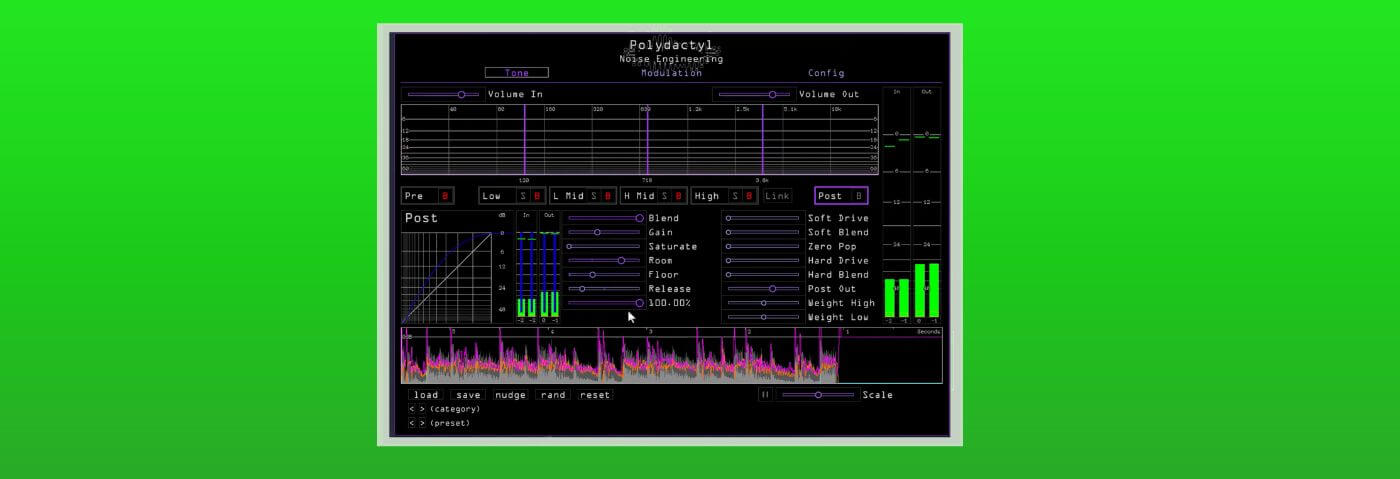Click the Floor slider
The width and height of the screenshot is (1400, 479).
coord(605,274)
